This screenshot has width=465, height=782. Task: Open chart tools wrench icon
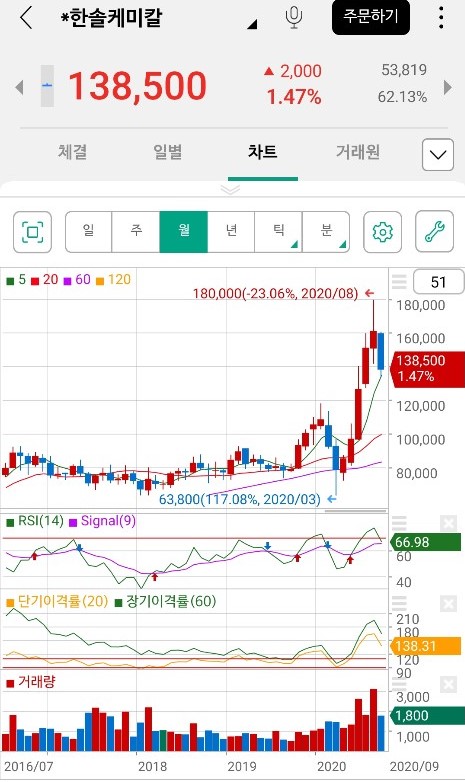pyautogui.click(x=435, y=232)
